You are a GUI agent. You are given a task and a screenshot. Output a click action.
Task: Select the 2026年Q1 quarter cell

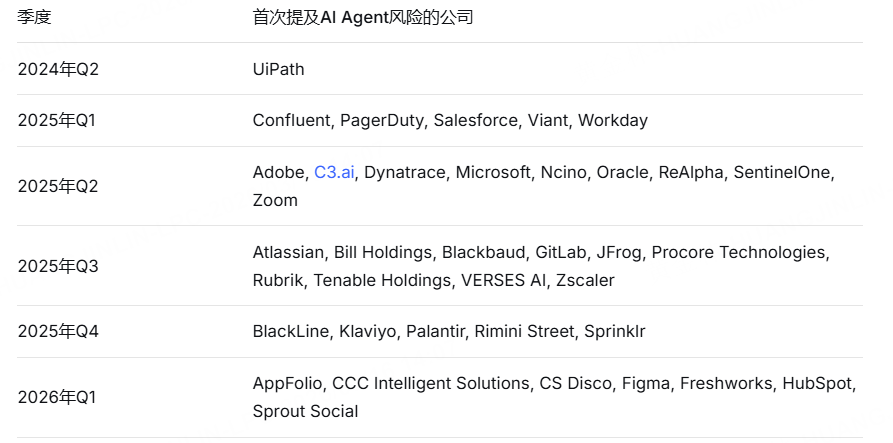click(59, 397)
